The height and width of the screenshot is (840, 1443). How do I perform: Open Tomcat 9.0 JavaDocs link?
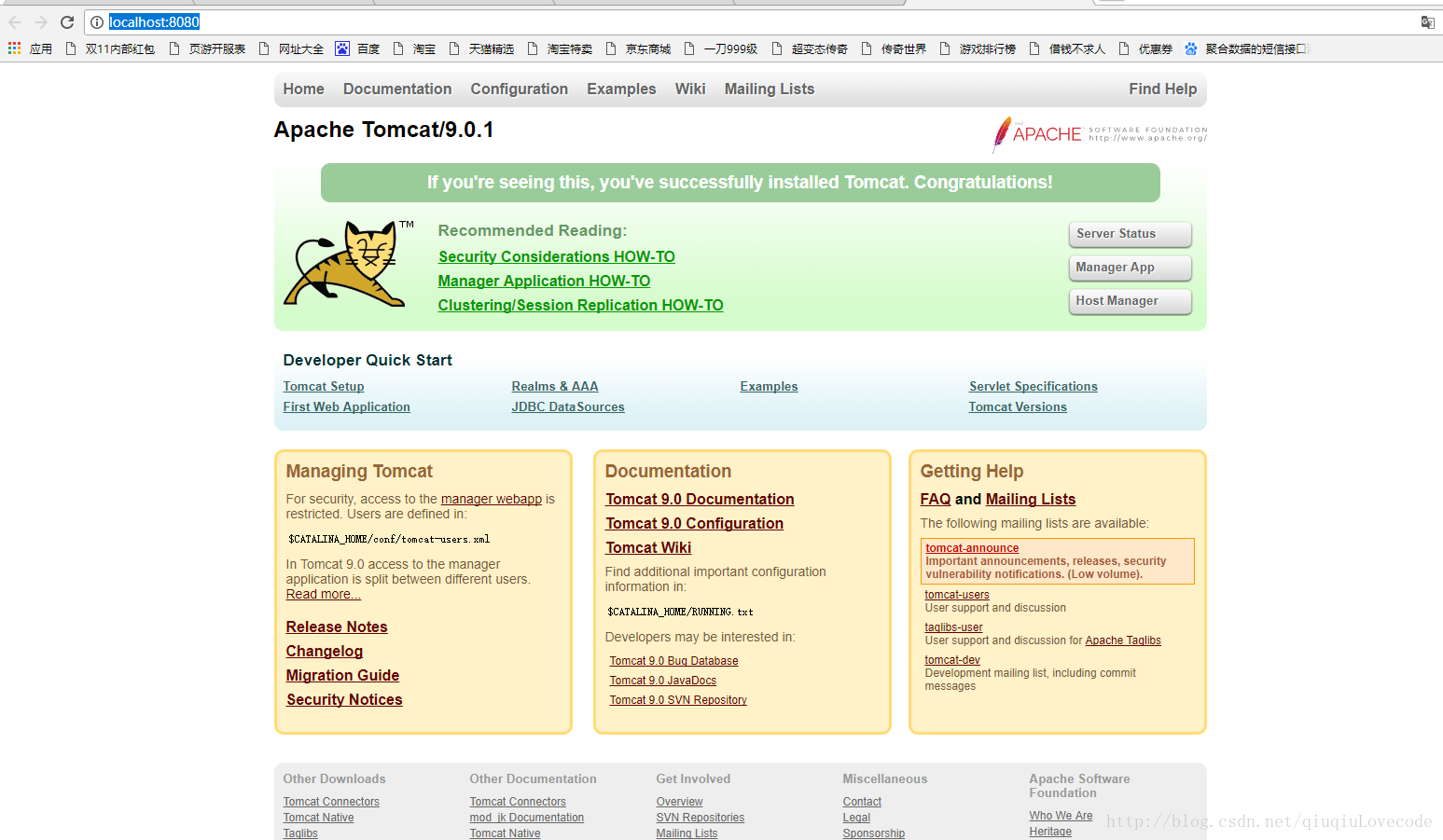click(663, 681)
